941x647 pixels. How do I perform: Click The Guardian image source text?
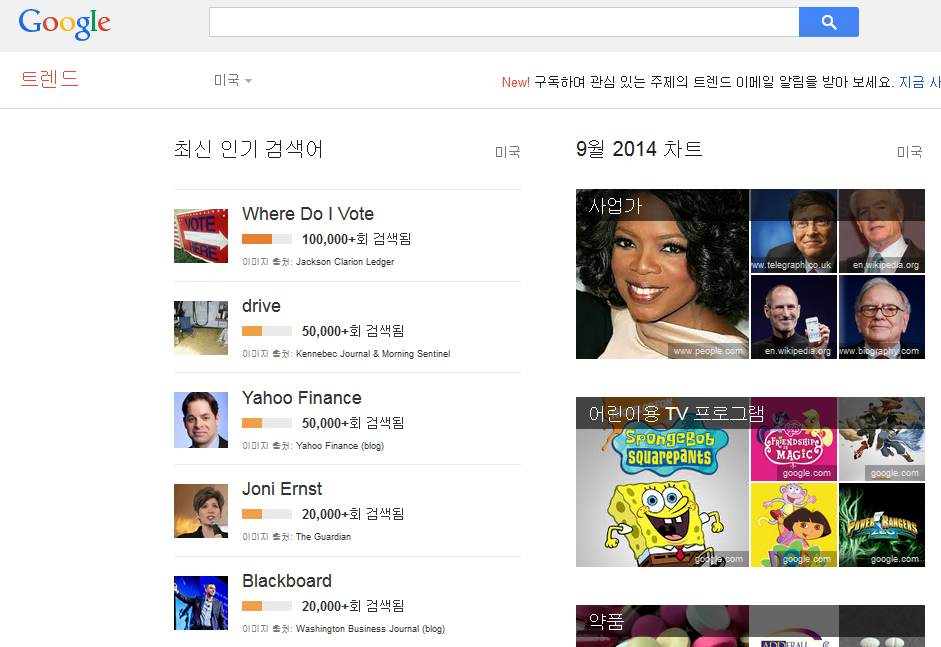pyautogui.click(x=323, y=537)
